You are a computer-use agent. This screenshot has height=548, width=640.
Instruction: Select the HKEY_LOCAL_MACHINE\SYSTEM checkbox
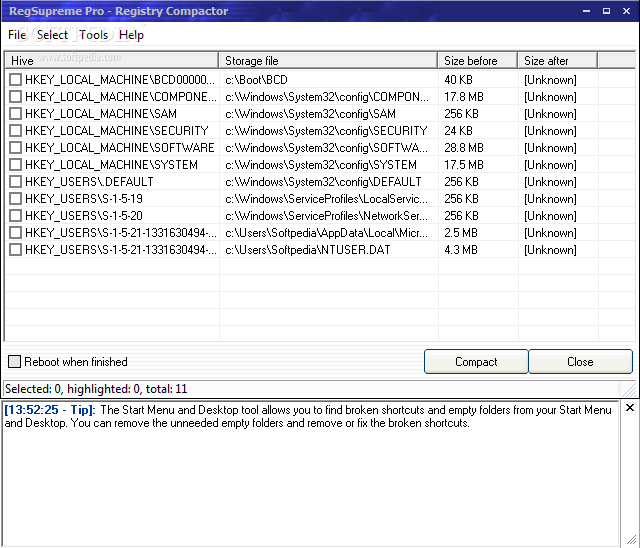16,164
